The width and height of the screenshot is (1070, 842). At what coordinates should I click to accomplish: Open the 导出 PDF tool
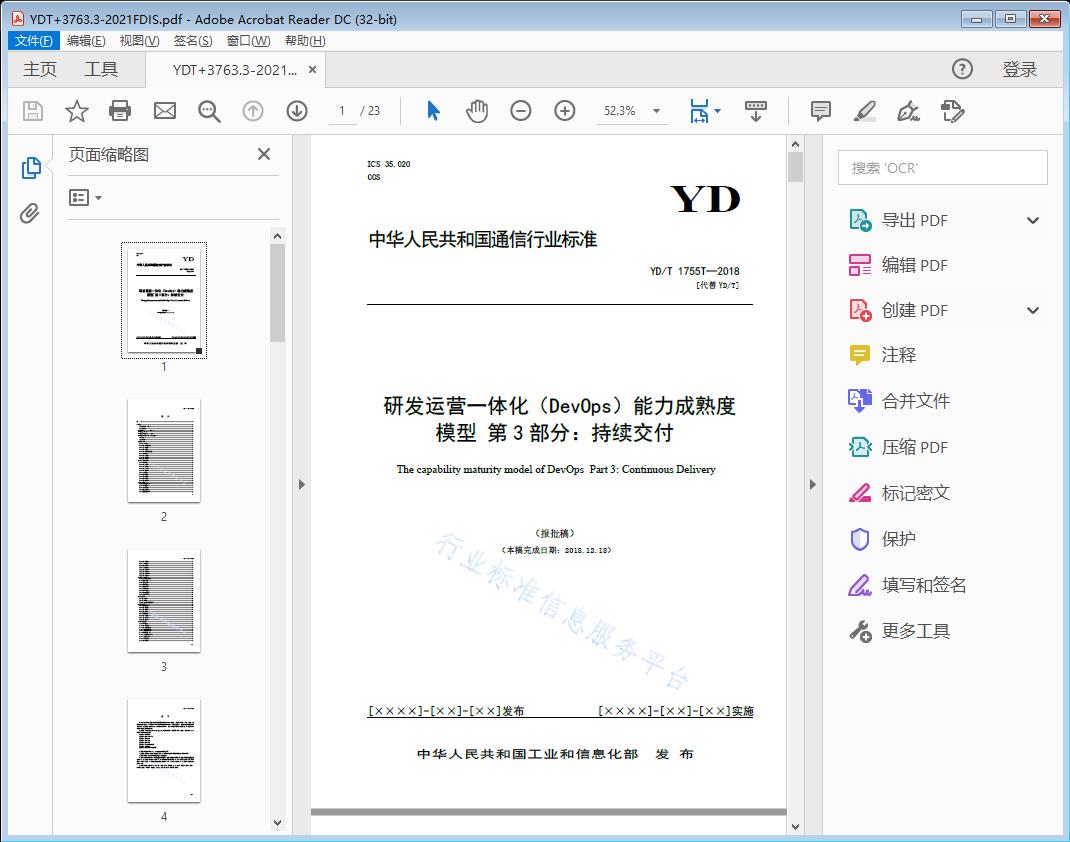click(916, 219)
